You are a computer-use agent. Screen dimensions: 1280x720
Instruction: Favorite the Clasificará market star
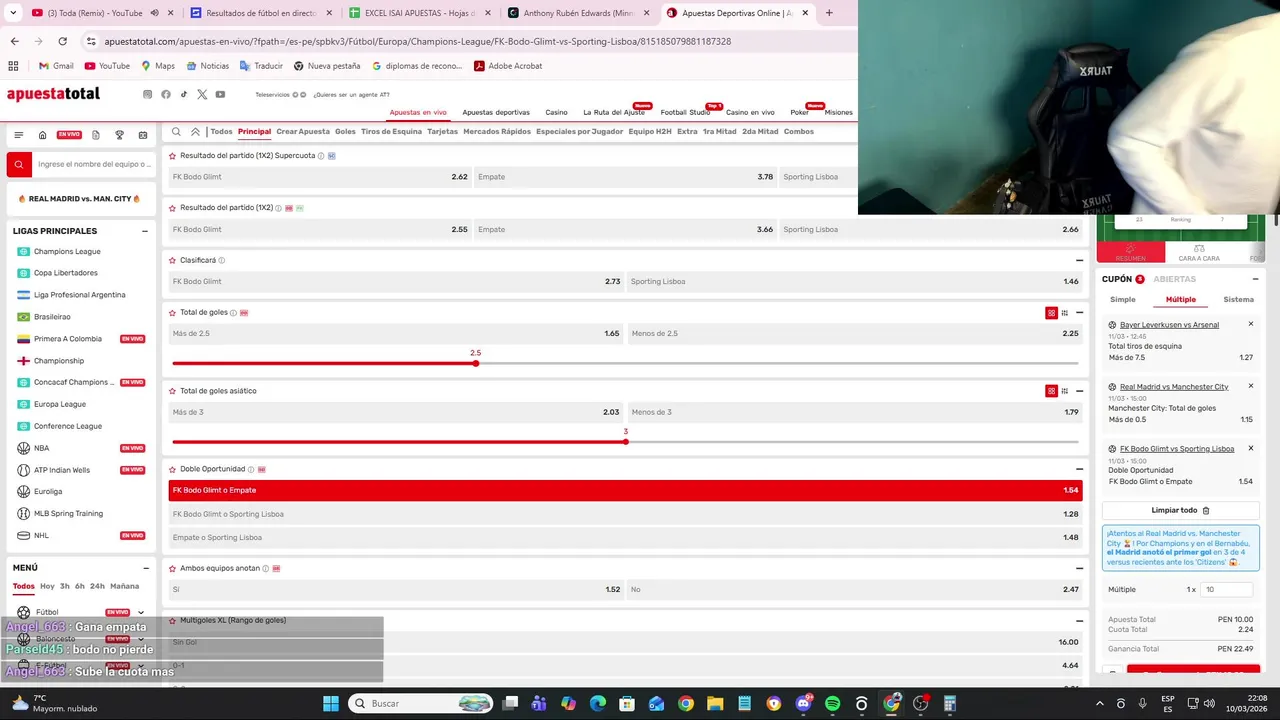click(172, 260)
